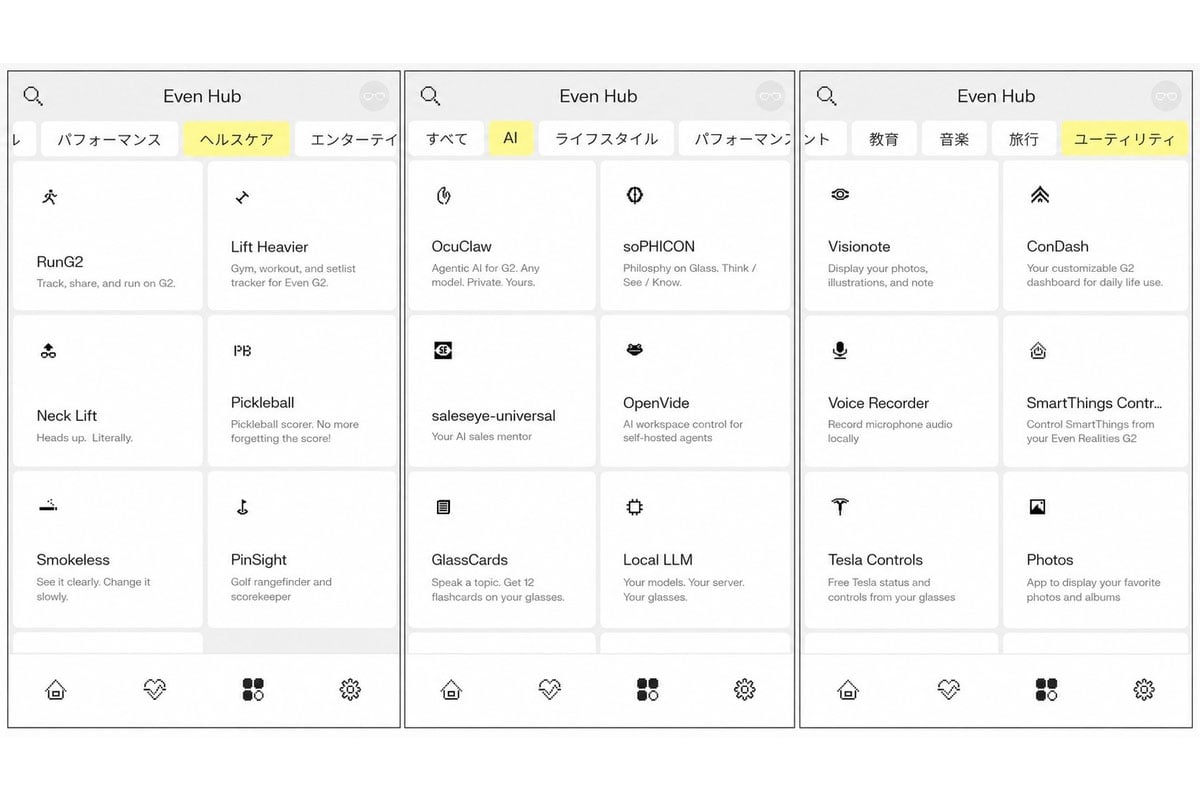Go to home in the left screen's bottom bar
Image resolution: width=1200 pixels, height=800 pixels.
[x=56, y=689]
